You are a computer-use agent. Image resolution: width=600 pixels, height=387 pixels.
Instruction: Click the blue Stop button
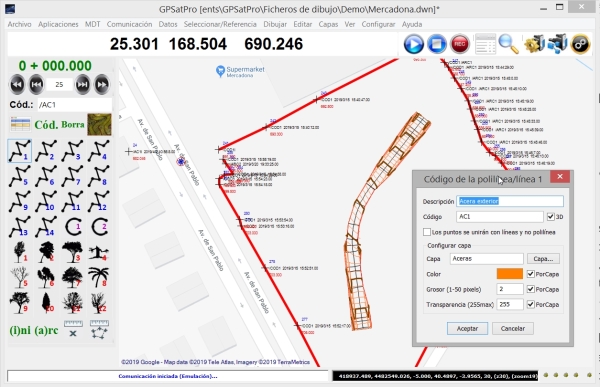point(437,44)
